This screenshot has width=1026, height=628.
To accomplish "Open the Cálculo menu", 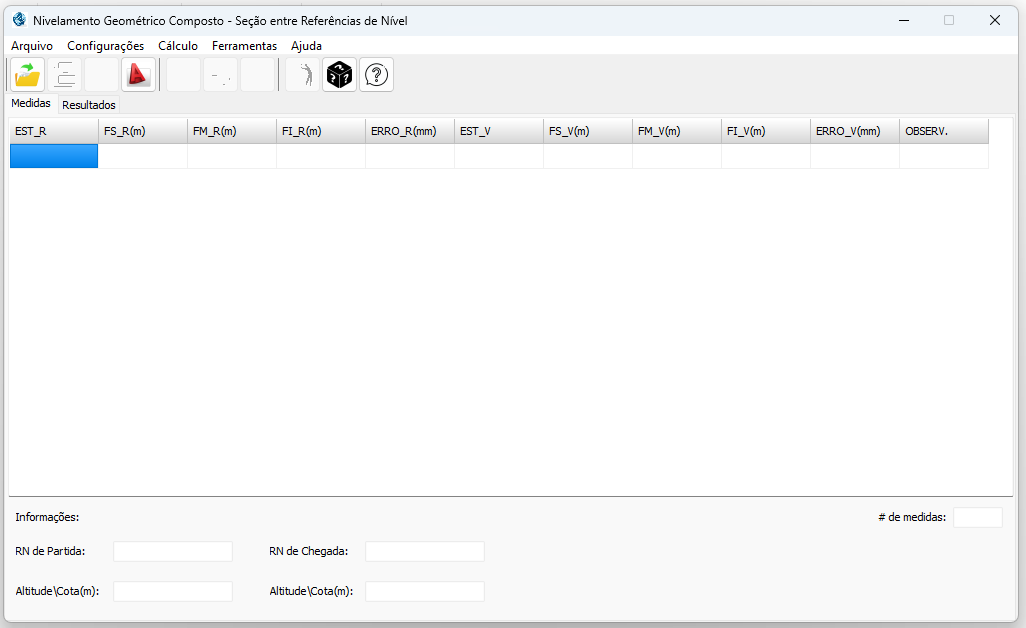I will pyautogui.click(x=178, y=45).
